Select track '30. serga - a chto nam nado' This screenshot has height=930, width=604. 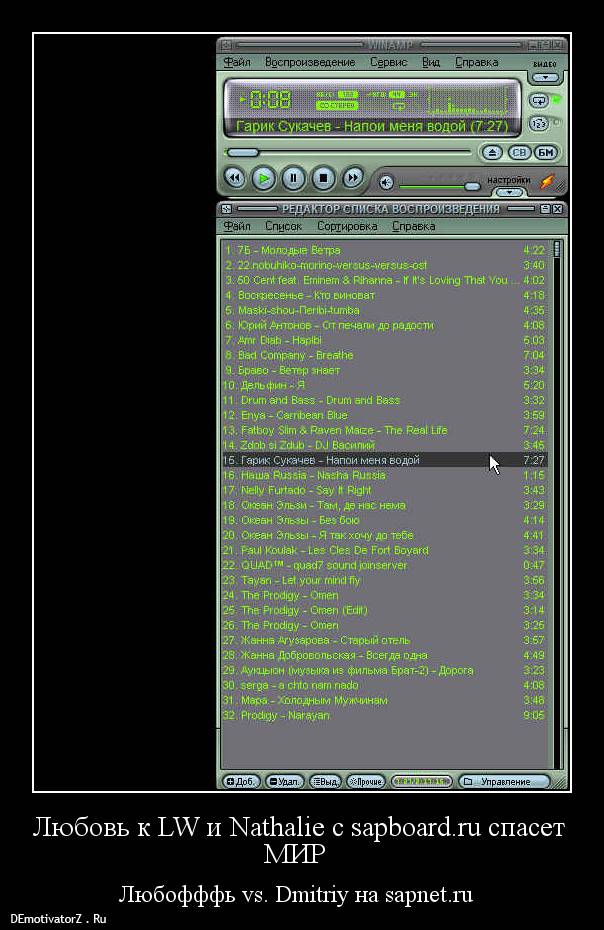point(384,685)
